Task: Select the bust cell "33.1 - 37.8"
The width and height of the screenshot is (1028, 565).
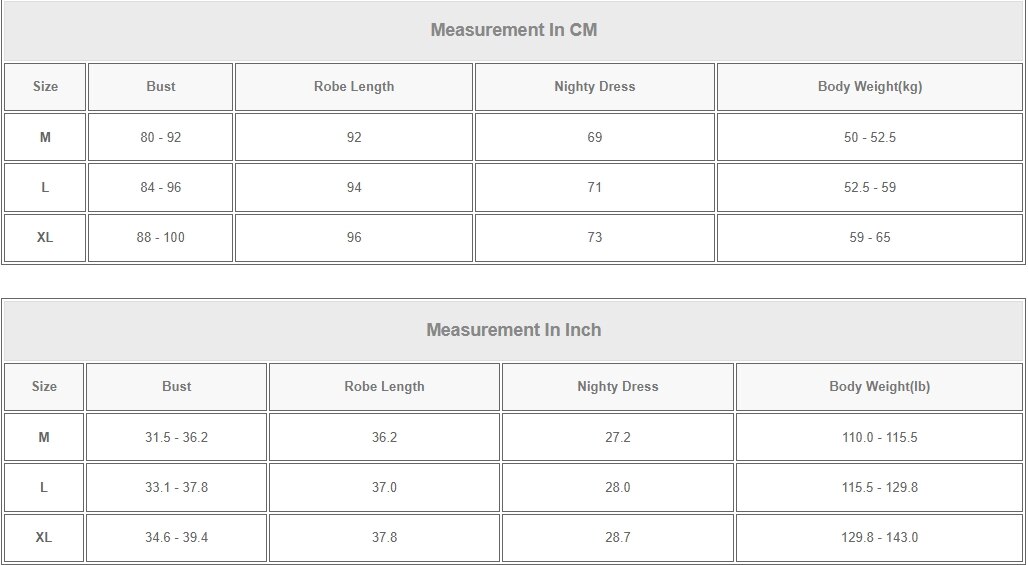Action: [x=176, y=487]
